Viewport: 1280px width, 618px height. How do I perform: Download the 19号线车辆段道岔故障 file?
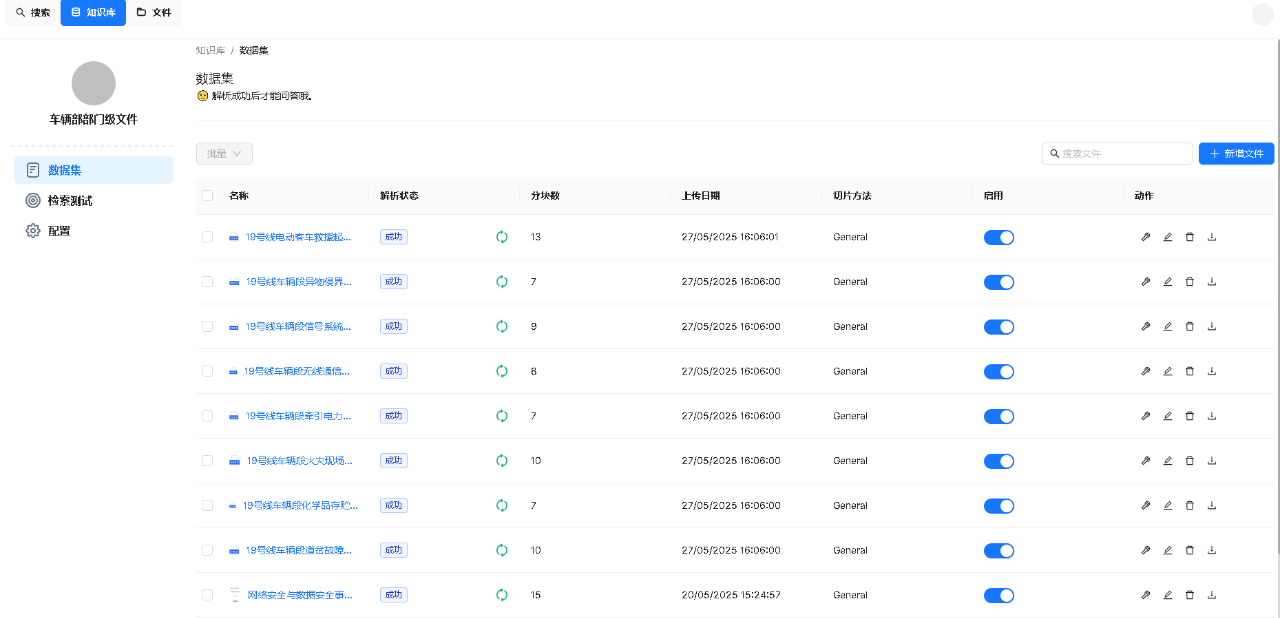(x=1212, y=550)
